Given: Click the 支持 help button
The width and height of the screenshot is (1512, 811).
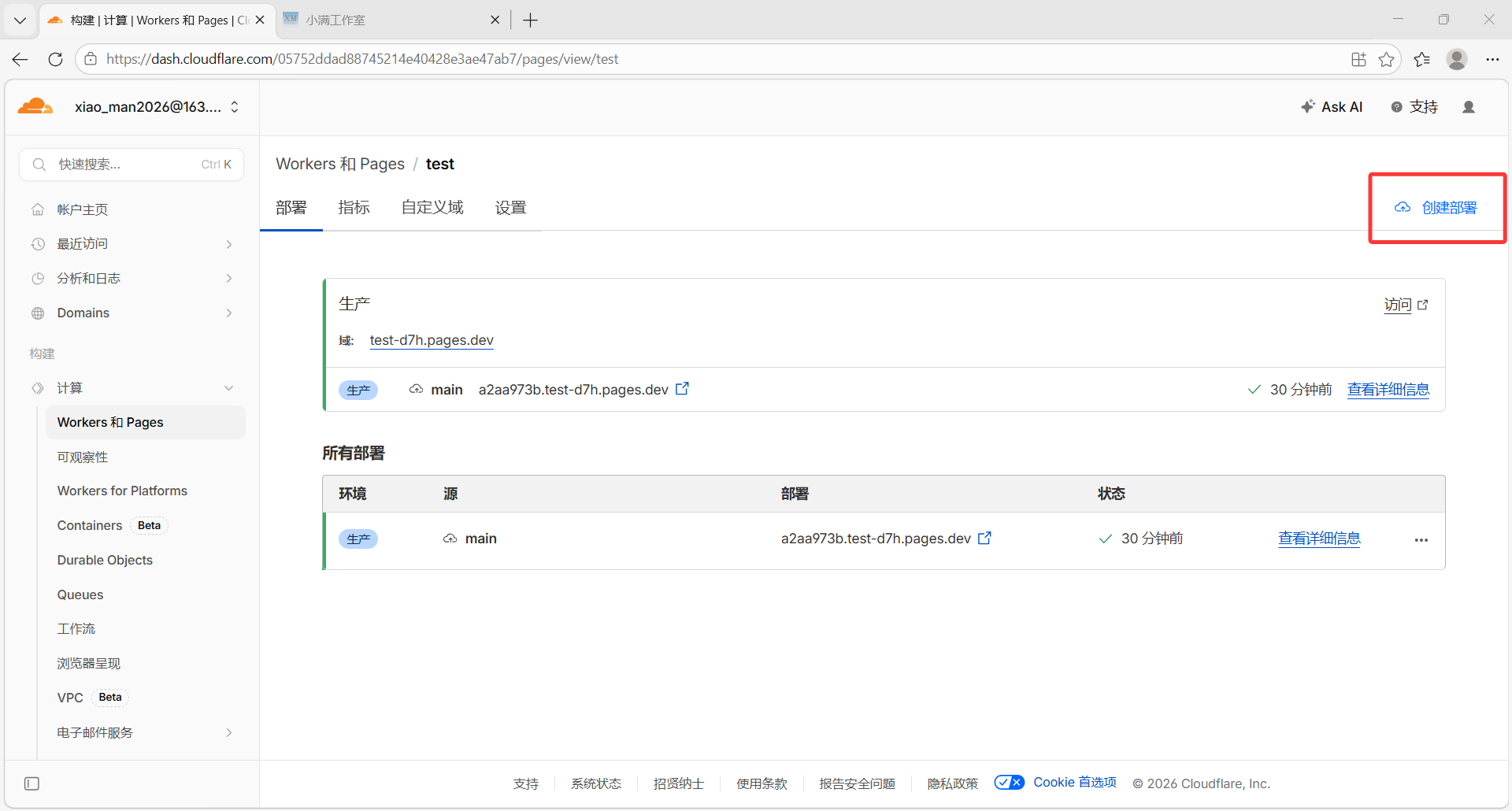Looking at the screenshot, I should coord(1414,107).
